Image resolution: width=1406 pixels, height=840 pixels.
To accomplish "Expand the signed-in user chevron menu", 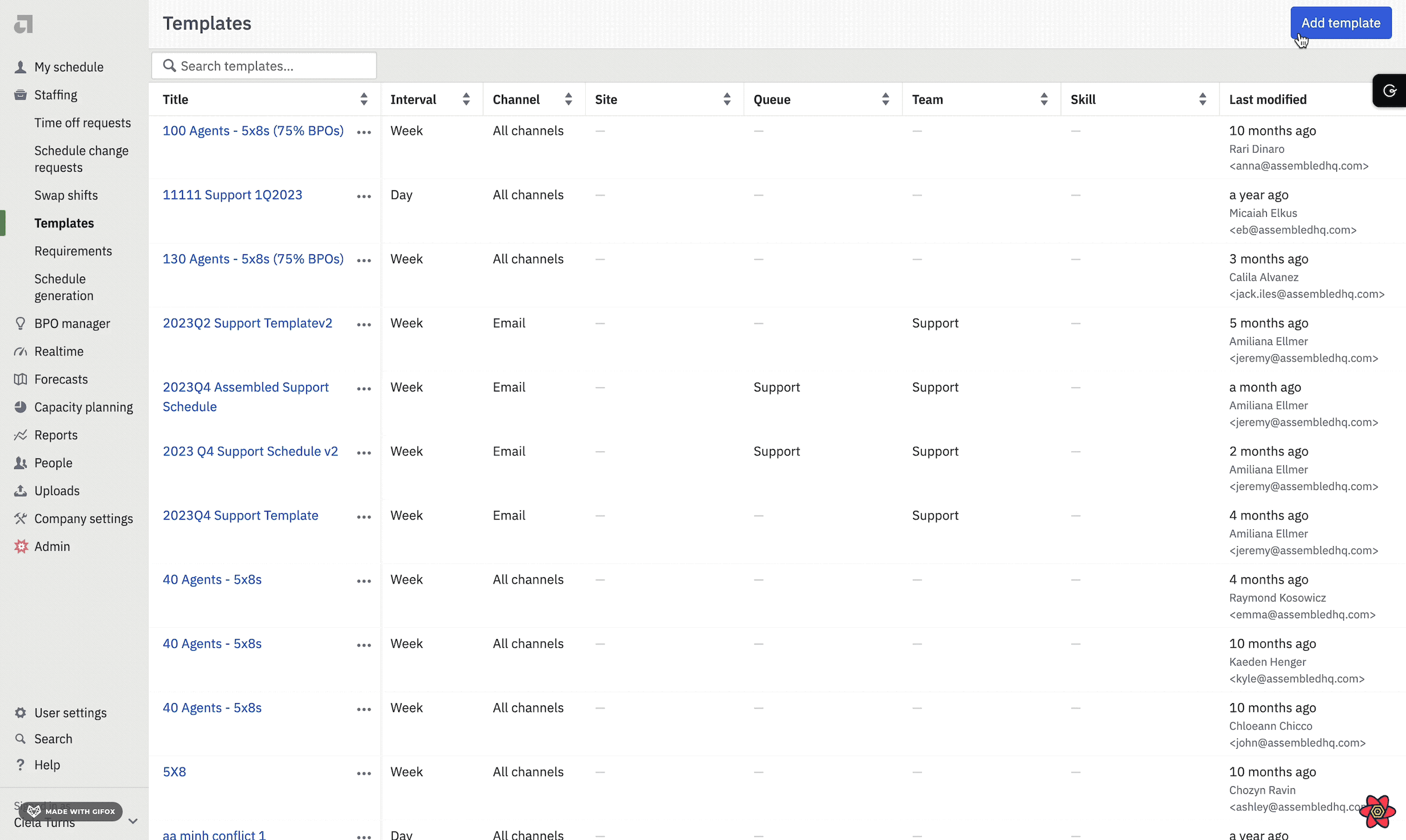I will (133, 821).
